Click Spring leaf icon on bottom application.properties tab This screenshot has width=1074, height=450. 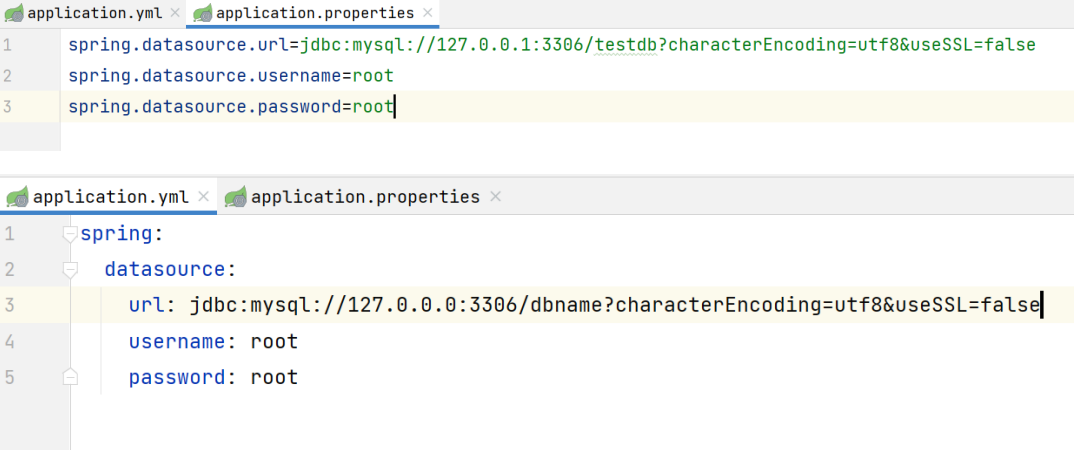pos(236,197)
